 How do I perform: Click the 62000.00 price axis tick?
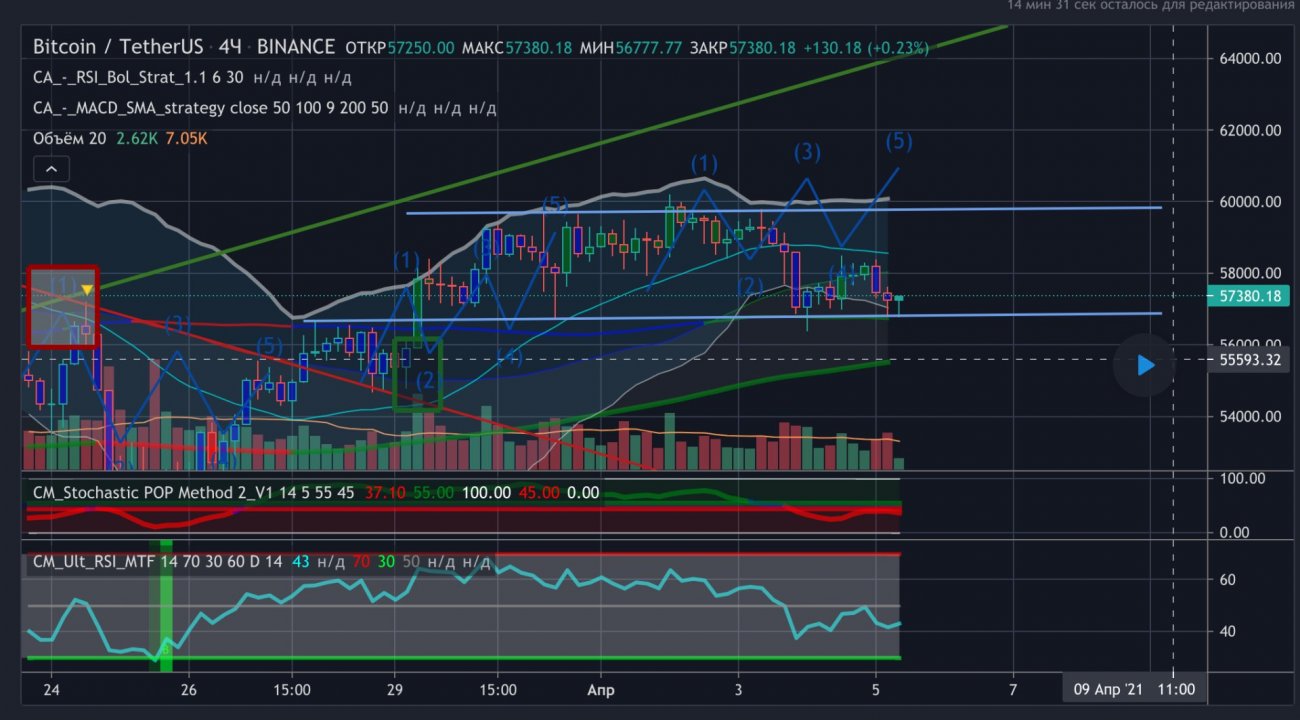[1250, 131]
